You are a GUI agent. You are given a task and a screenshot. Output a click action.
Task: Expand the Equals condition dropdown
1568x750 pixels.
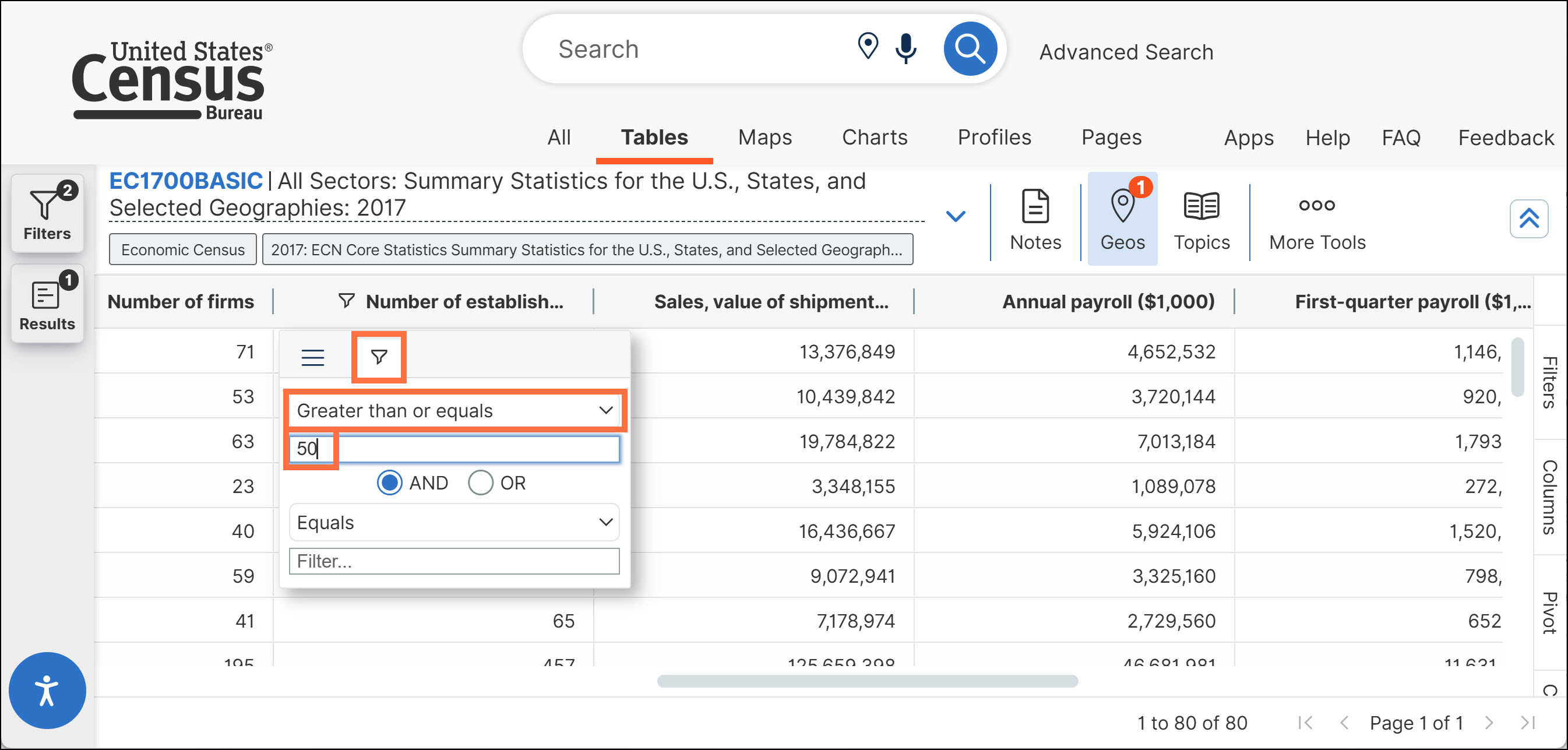(x=454, y=522)
